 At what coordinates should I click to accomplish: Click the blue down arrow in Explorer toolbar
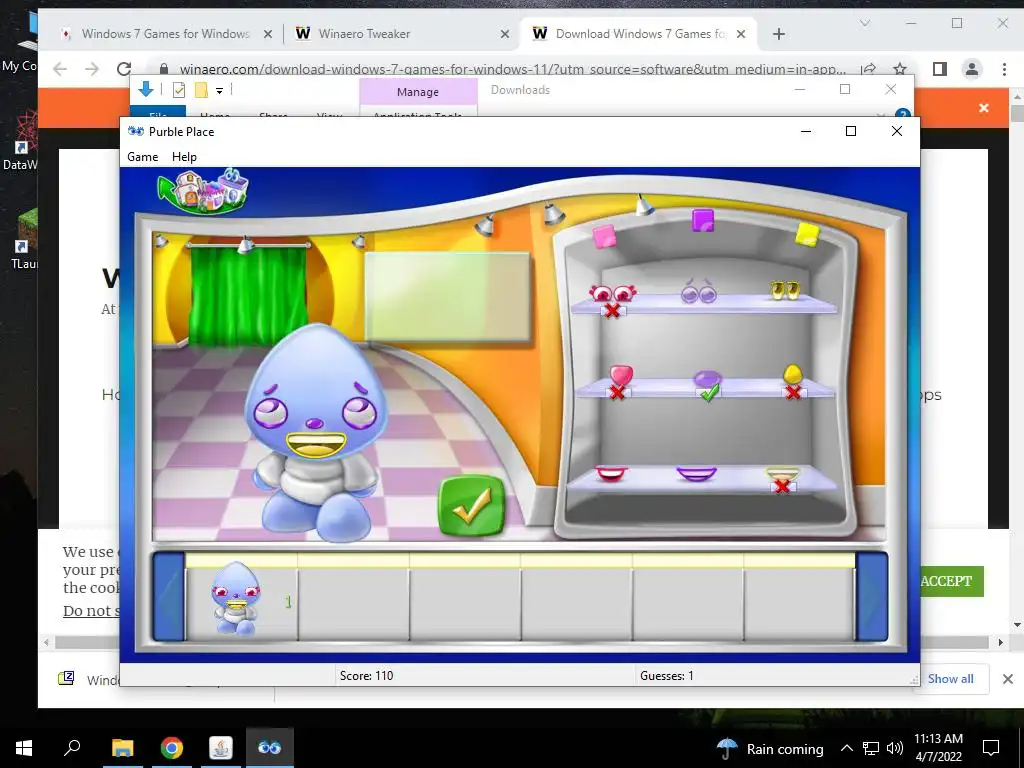146,89
